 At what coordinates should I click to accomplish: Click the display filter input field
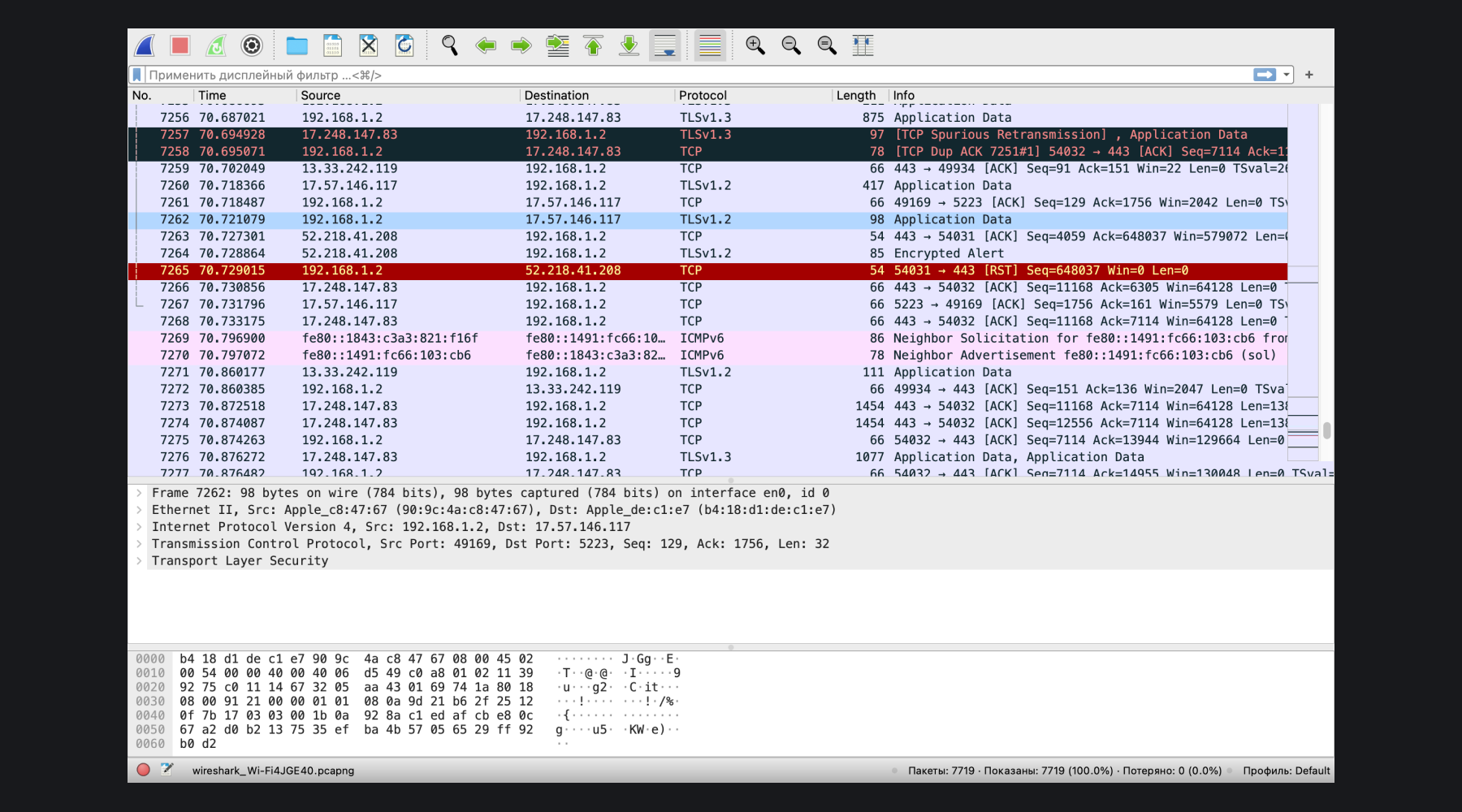click(x=699, y=75)
